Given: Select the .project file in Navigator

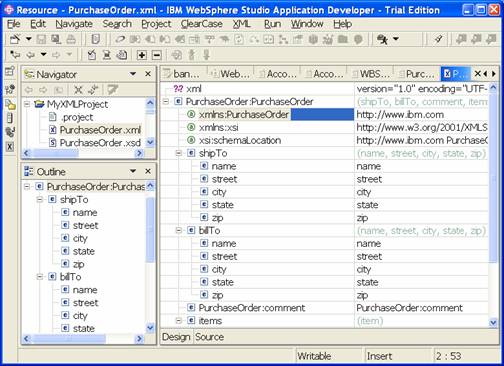Looking at the screenshot, I should pyautogui.click(x=77, y=117).
